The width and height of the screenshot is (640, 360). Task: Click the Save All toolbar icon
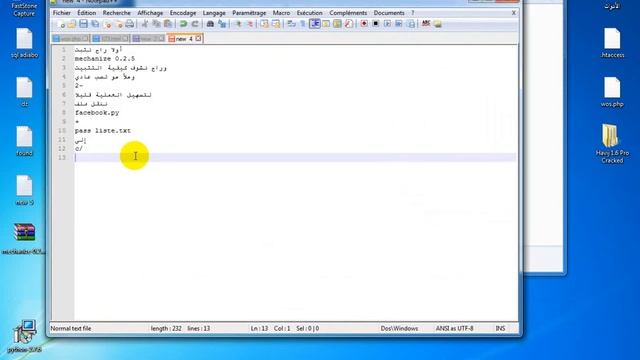tap(95, 24)
